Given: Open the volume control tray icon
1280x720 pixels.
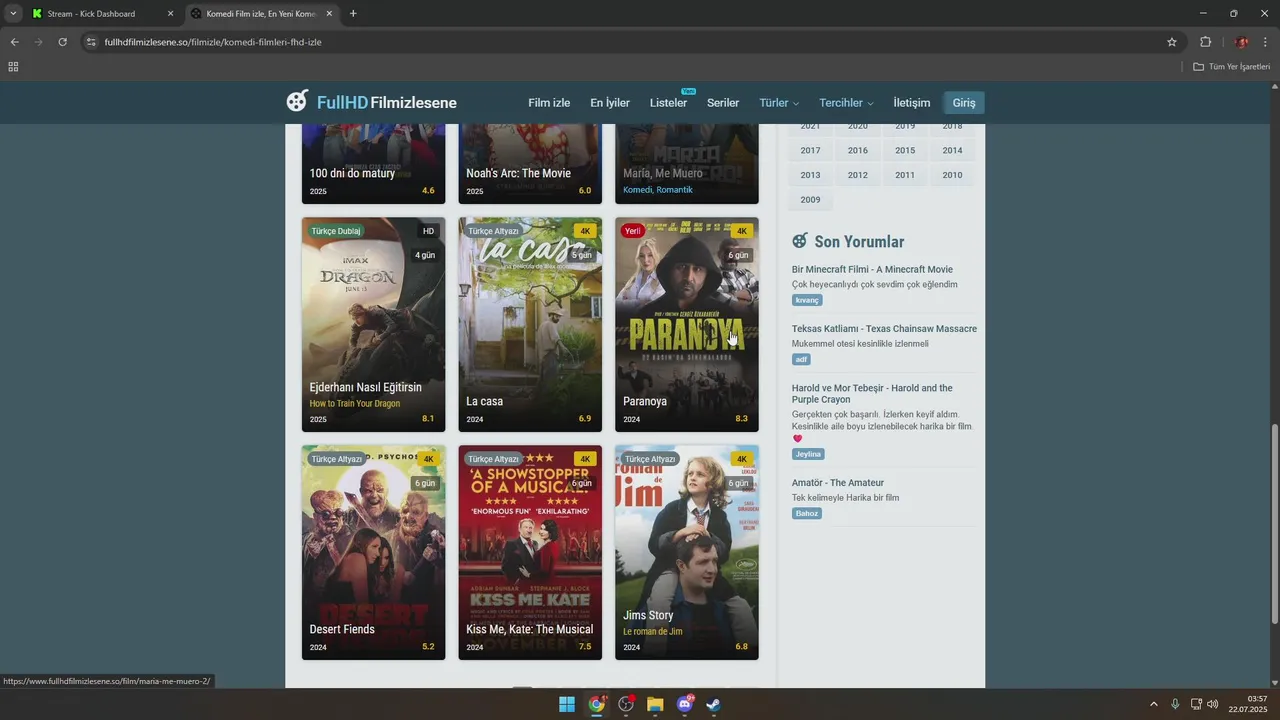Looking at the screenshot, I should click(x=1213, y=704).
